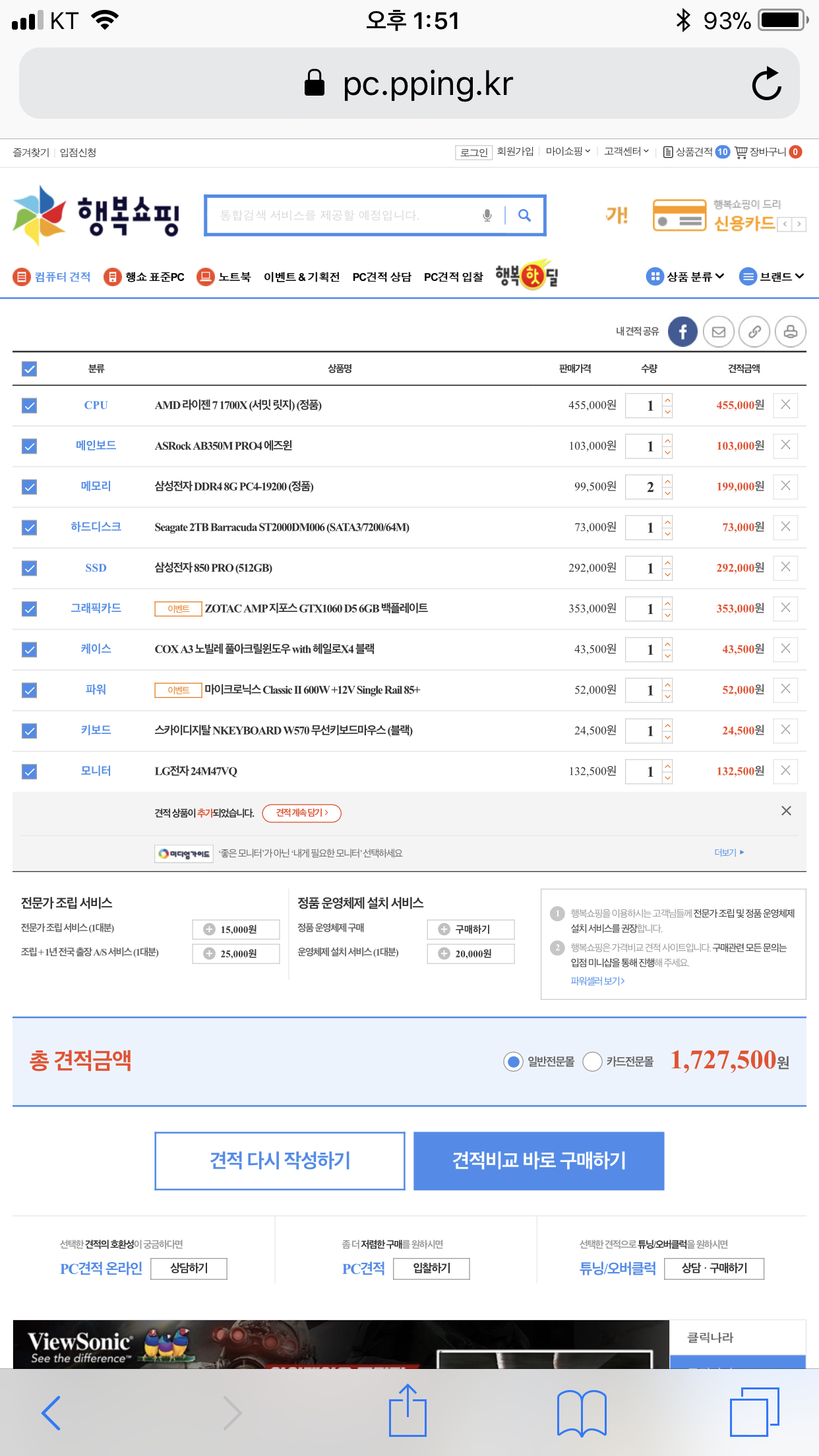819x1456 pixels.
Task: Open Safari bookmarks
Action: pyautogui.click(x=582, y=1413)
